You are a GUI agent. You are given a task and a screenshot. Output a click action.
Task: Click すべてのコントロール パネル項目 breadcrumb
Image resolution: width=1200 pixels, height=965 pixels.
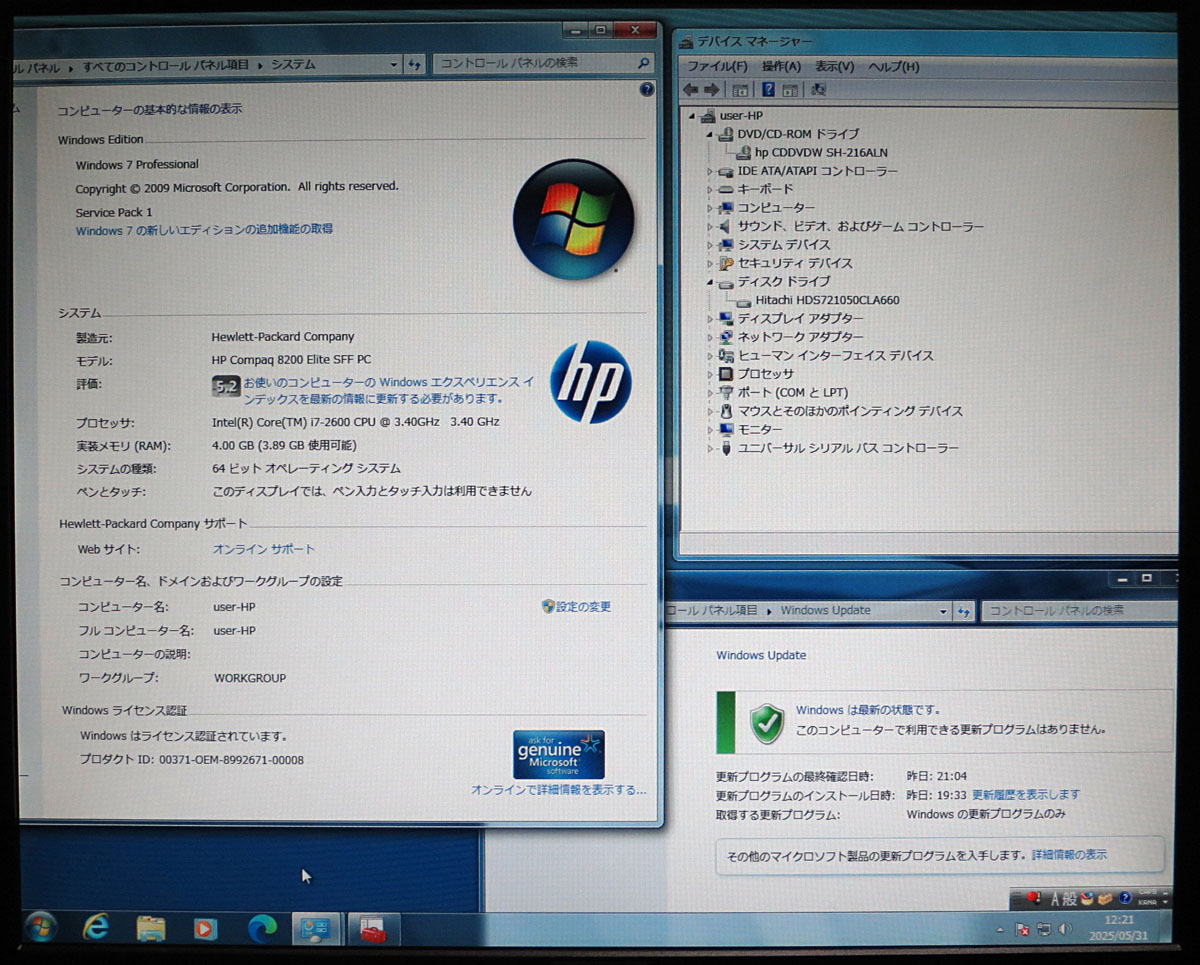[166, 64]
